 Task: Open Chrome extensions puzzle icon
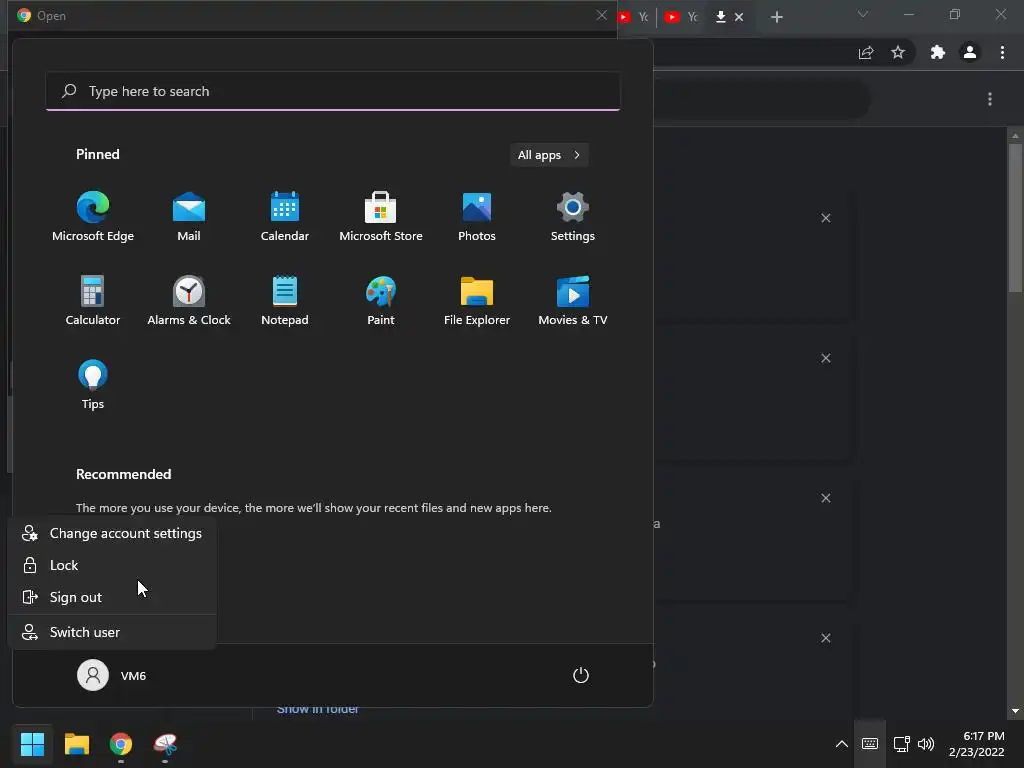pos(938,52)
